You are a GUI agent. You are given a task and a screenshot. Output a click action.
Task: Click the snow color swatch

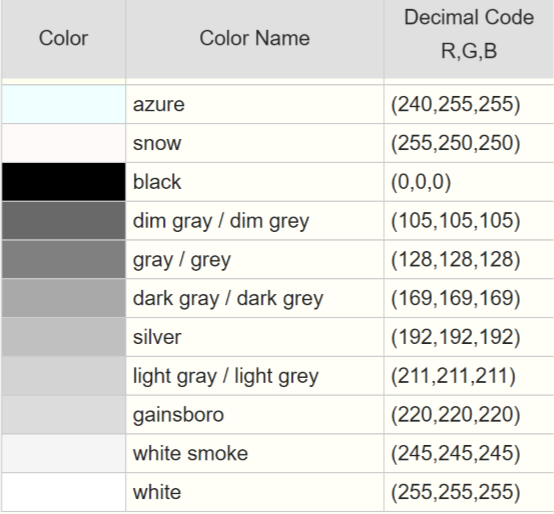(x=64, y=143)
